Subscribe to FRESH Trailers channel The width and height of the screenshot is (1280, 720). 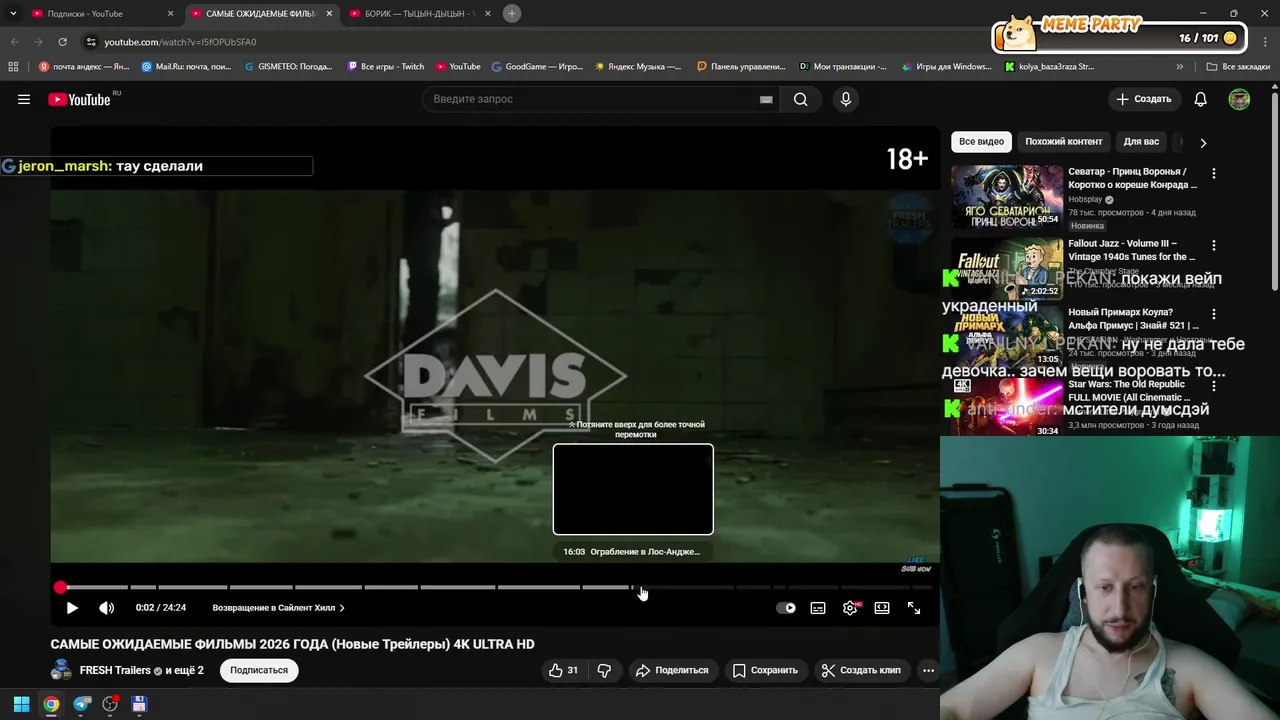point(259,670)
